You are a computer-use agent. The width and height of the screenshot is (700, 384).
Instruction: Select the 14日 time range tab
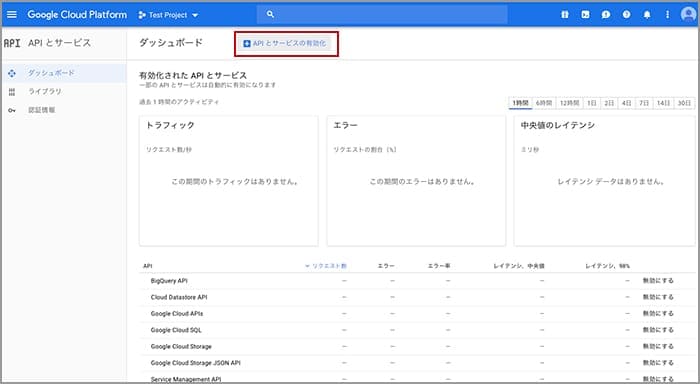pos(663,103)
